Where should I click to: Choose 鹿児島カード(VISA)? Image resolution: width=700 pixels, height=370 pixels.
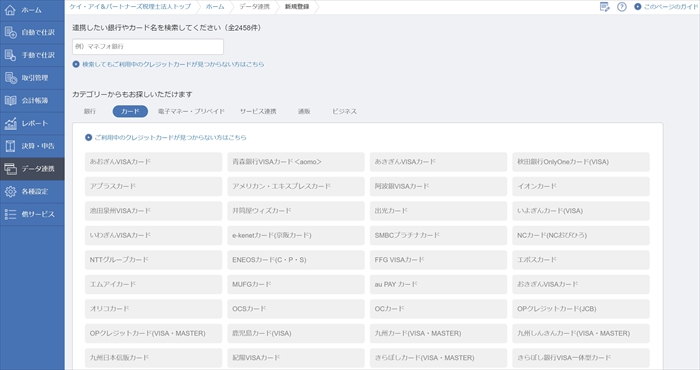click(296, 333)
